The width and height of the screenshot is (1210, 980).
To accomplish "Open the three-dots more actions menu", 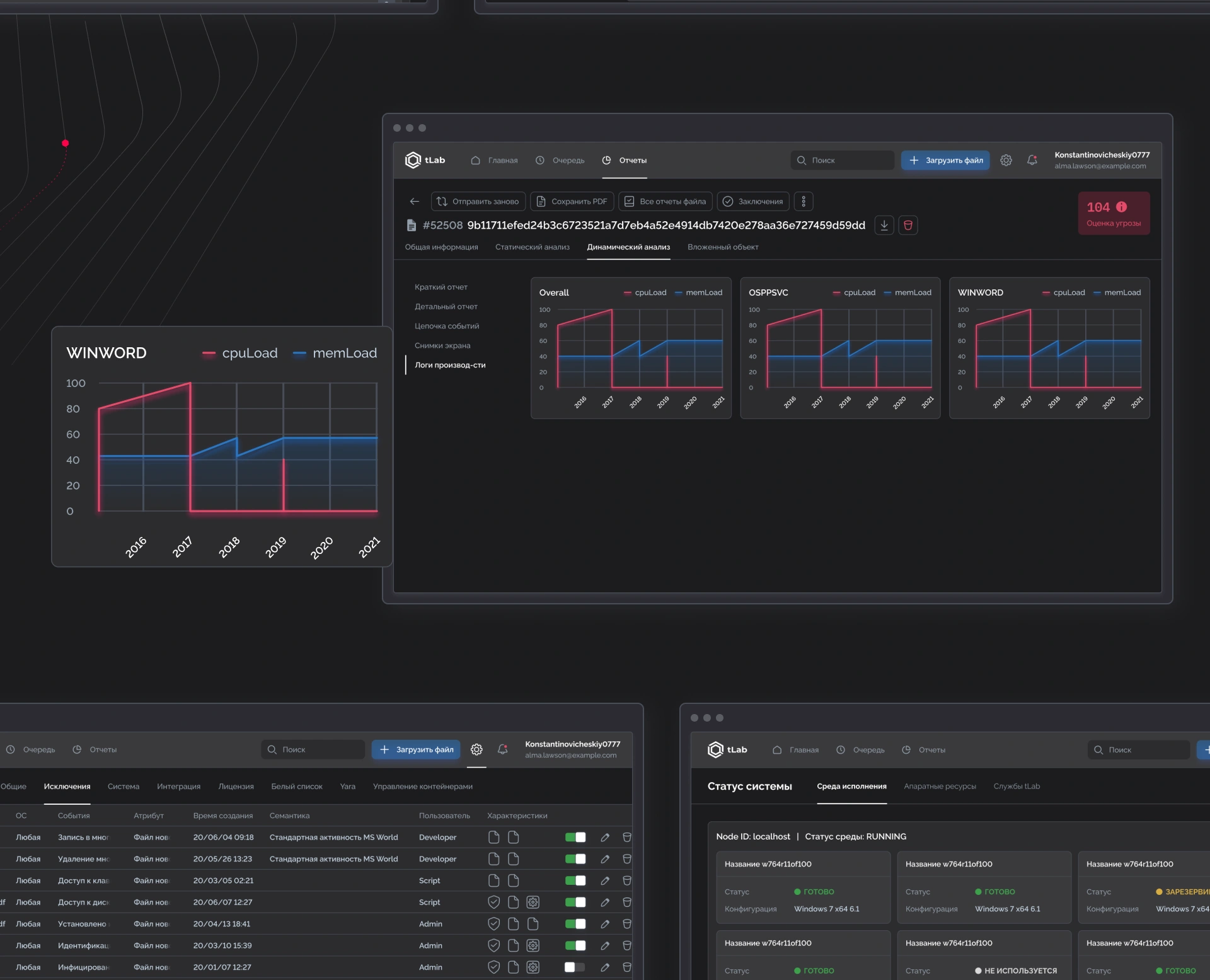I will pos(803,202).
